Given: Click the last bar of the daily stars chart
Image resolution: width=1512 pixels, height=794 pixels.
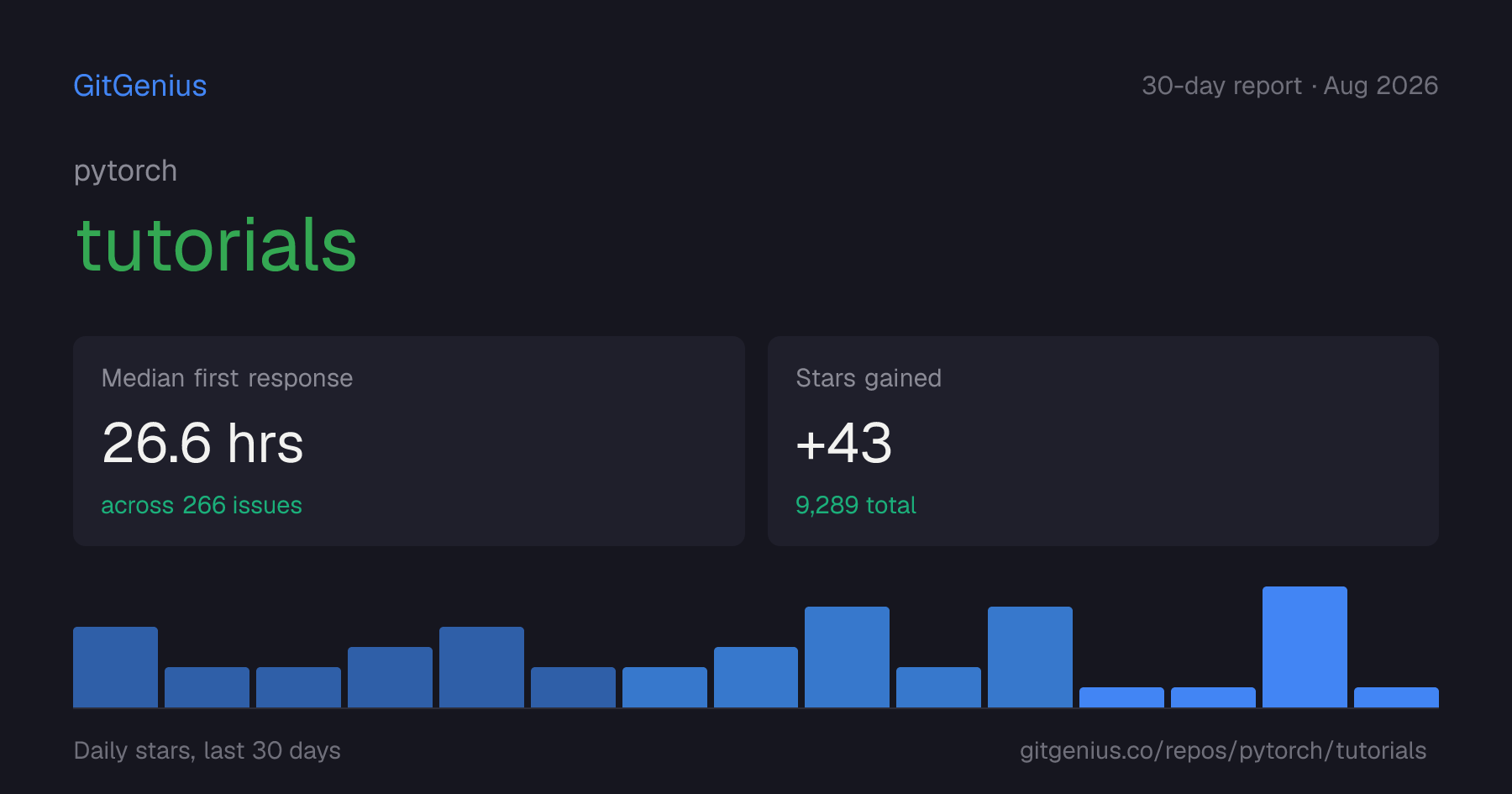Looking at the screenshot, I should pos(1396,697).
